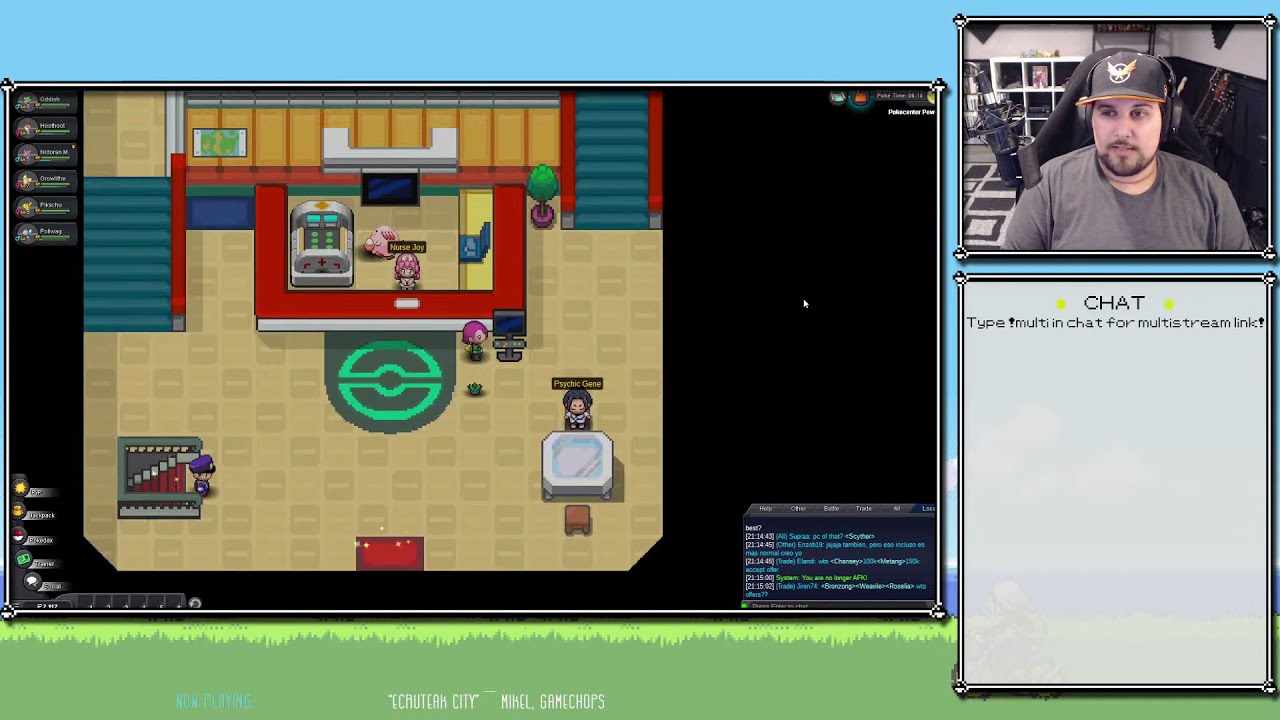Click the Poke Time clock display
The height and width of the screenshot is (720, 1280).
tap(900, 96)
